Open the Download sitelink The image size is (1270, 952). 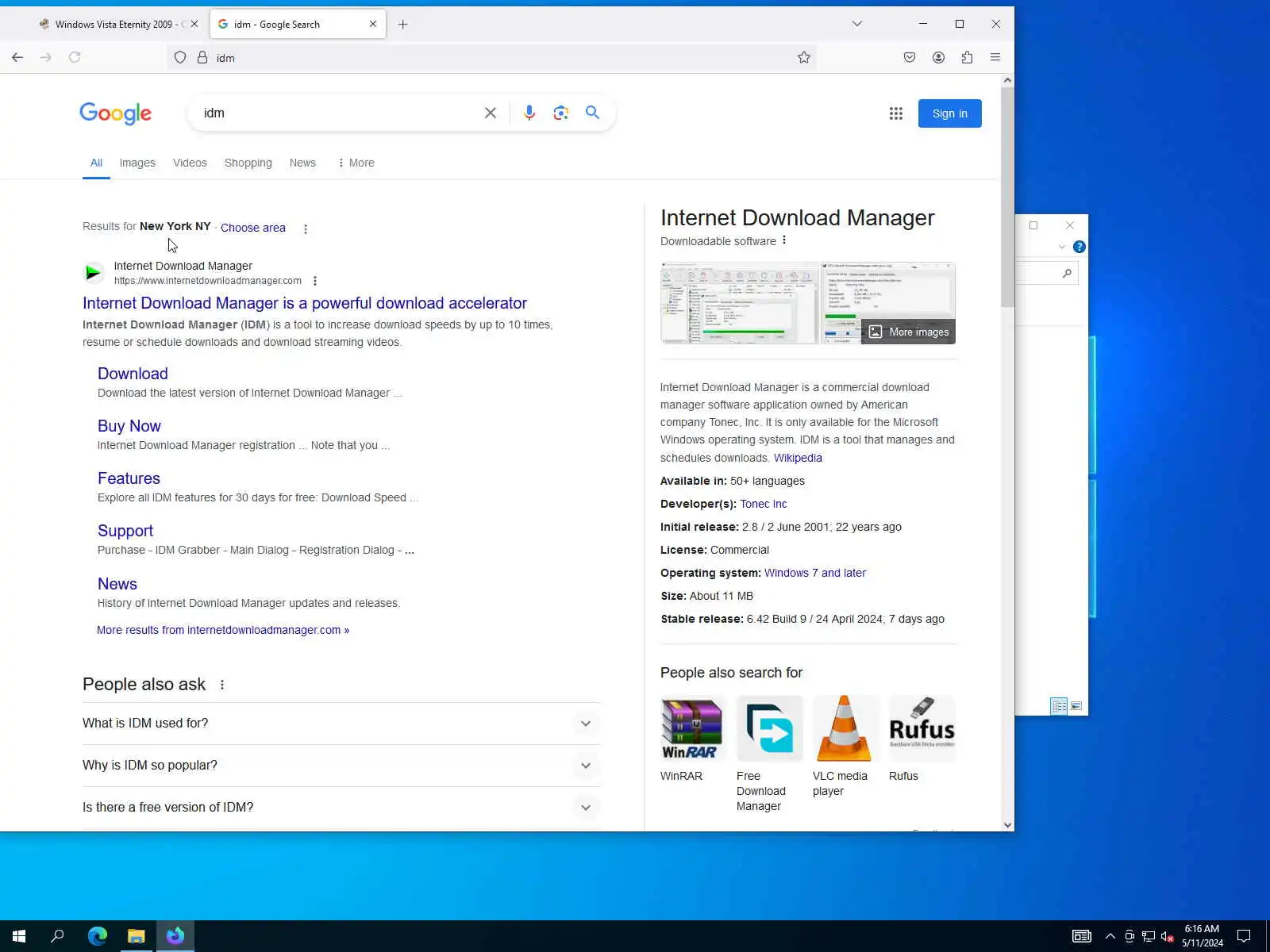(133, 374)
